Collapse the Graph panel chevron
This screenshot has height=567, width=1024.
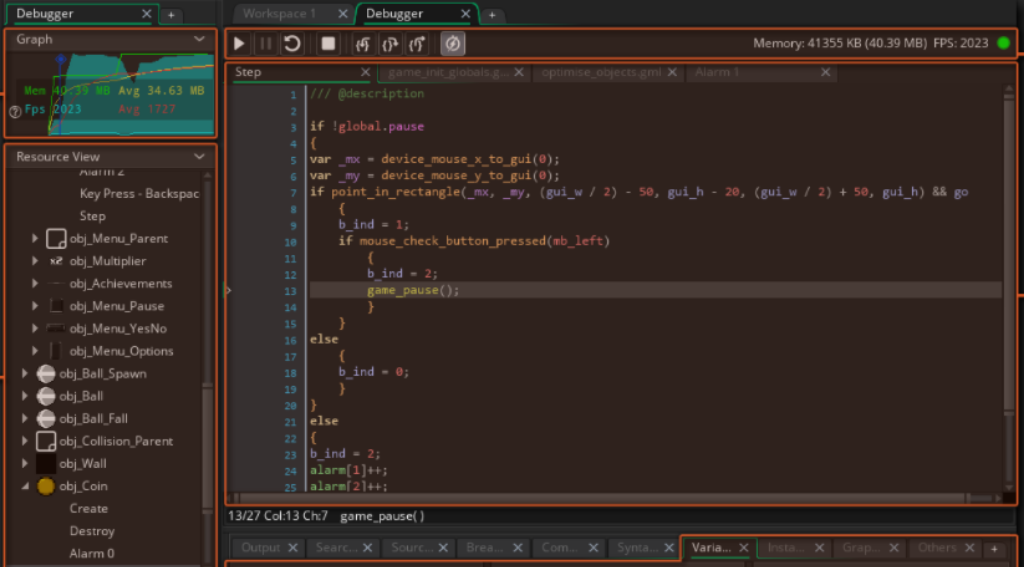[200, 39]
